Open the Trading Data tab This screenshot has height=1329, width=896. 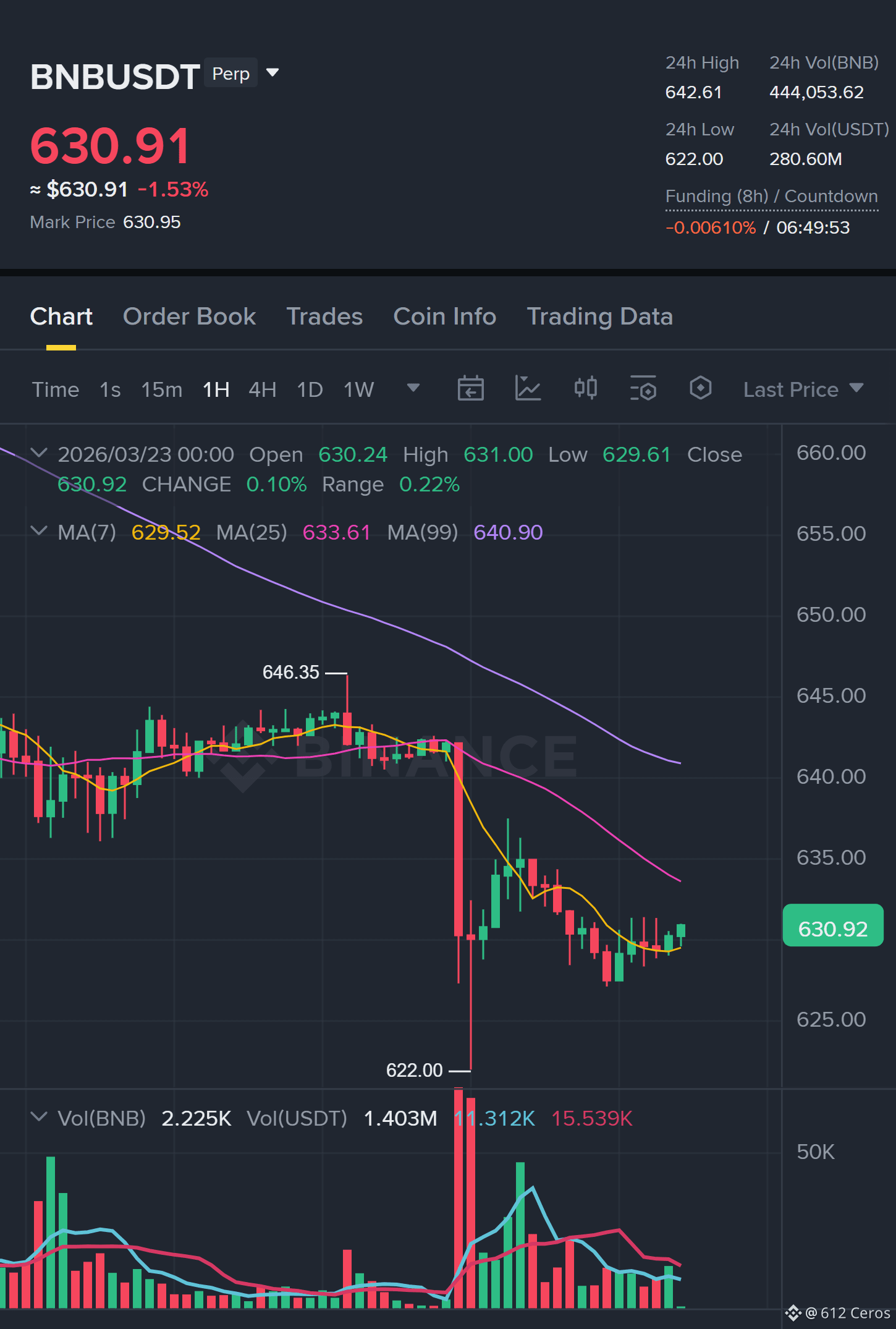pyautogui.click(x=599, y=316)
